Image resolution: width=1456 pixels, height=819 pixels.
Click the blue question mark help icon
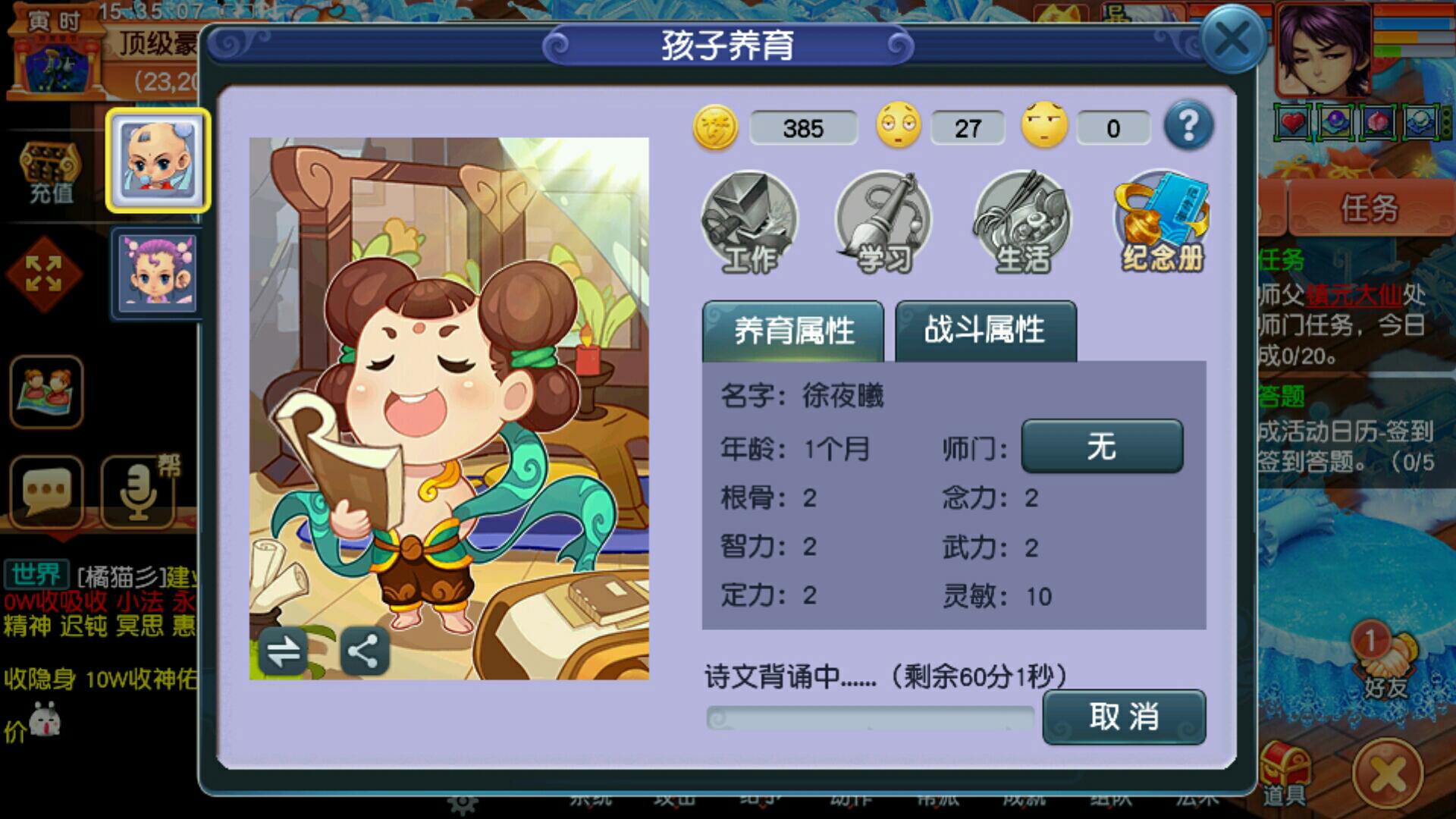coord(1188,125)
